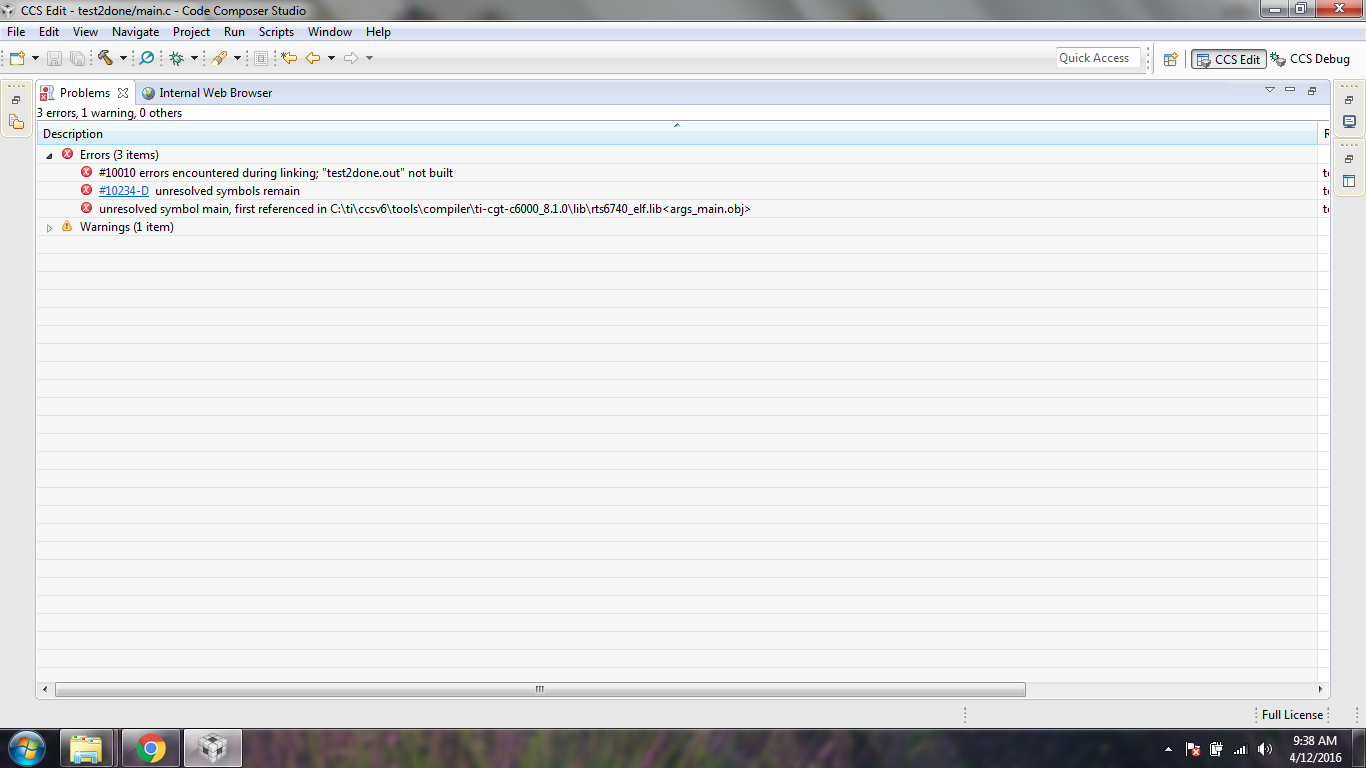Navigate forward with the gray right arrow

click(351, 58)
